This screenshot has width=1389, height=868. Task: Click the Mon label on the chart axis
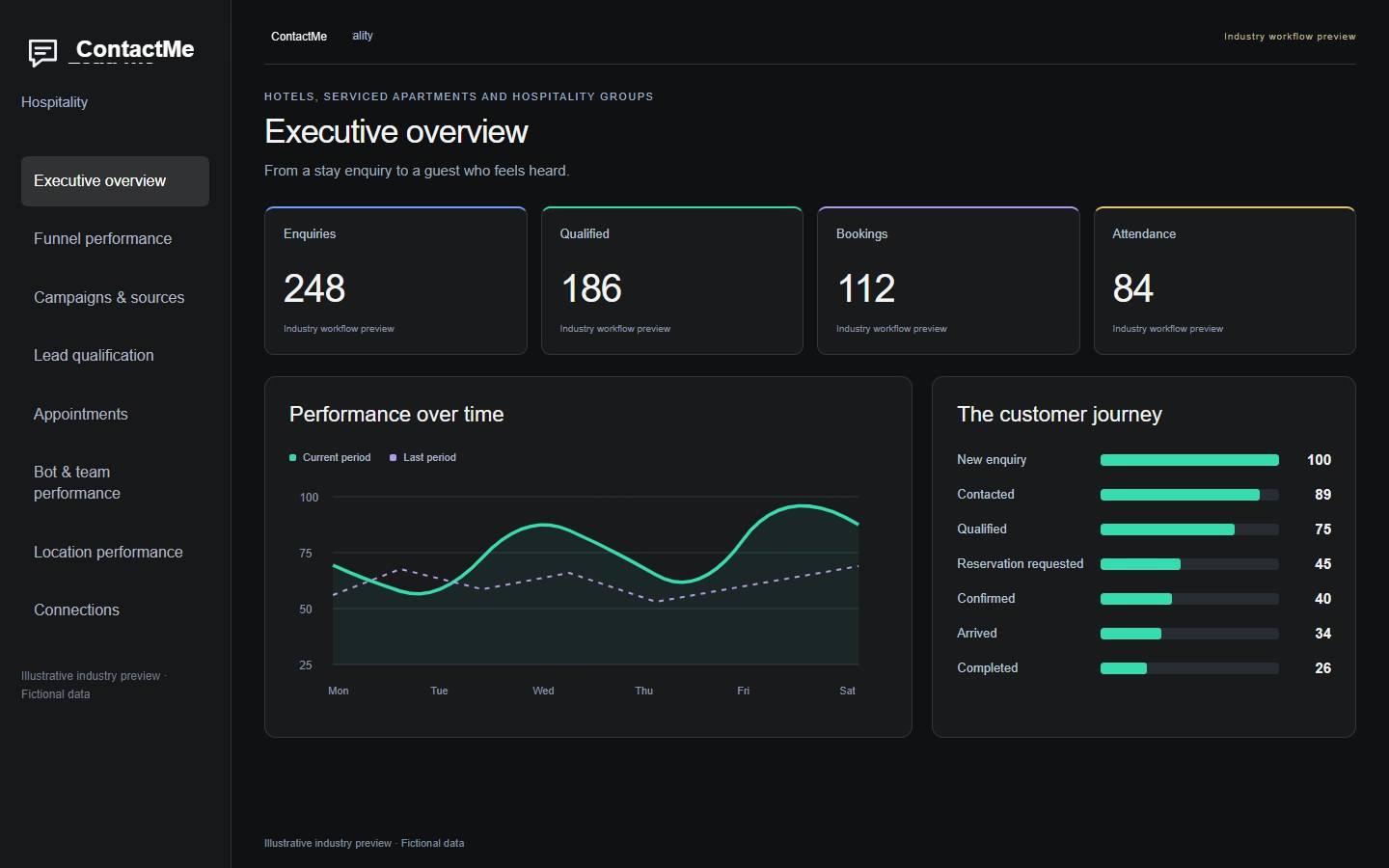tap(339, 692)
